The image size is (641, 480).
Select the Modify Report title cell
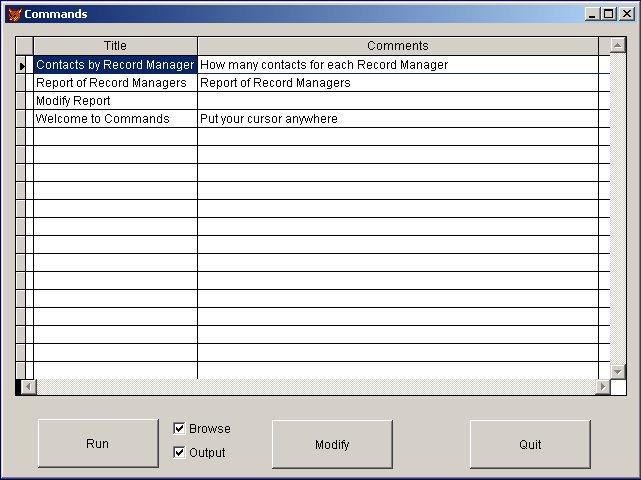click(115, 101)
